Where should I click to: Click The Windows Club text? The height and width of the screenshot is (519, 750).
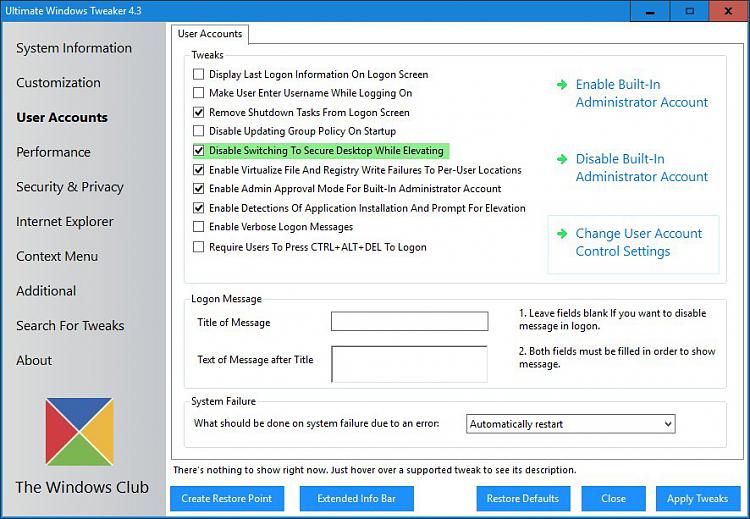coord(82,487)
